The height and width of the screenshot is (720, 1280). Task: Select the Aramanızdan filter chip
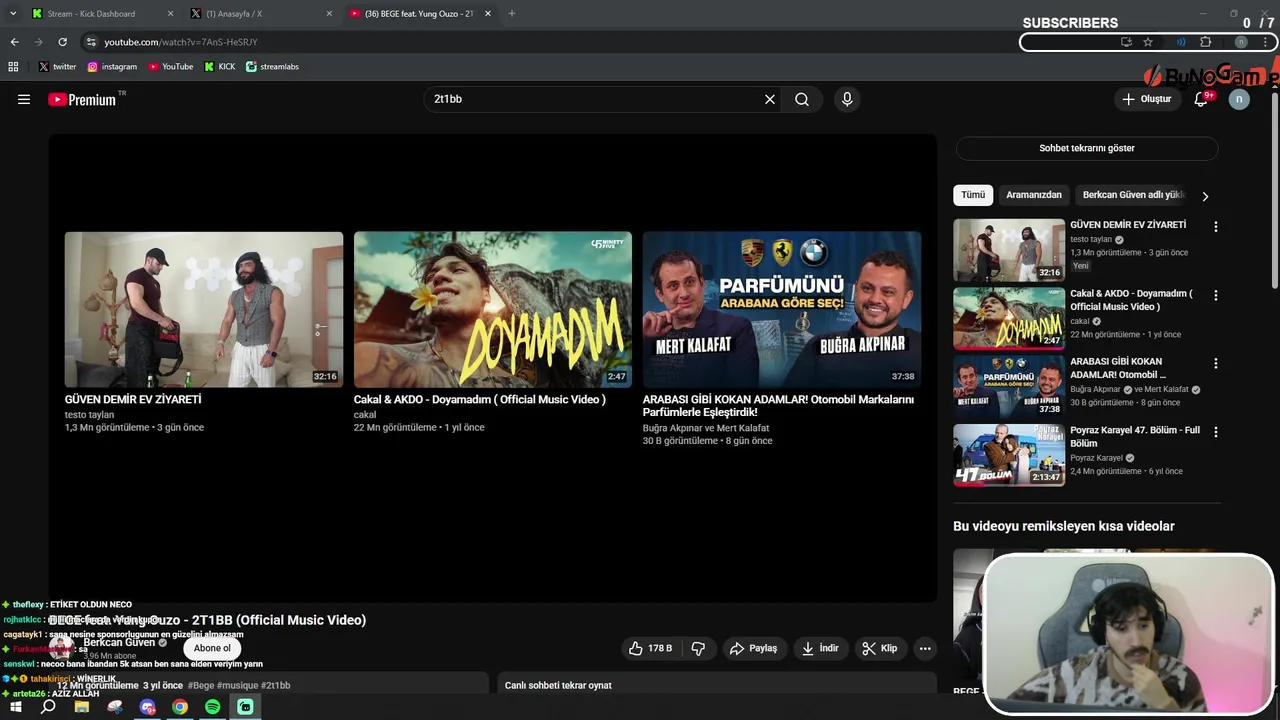tap(1034, 195)
